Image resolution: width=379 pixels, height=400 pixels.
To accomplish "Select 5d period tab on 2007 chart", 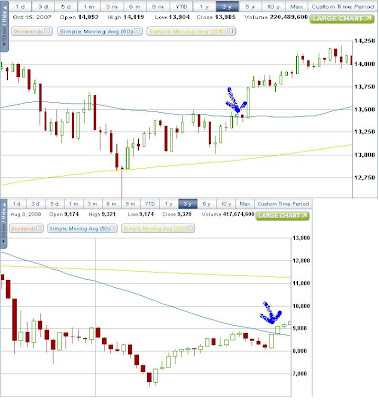I will click(66, 6).
